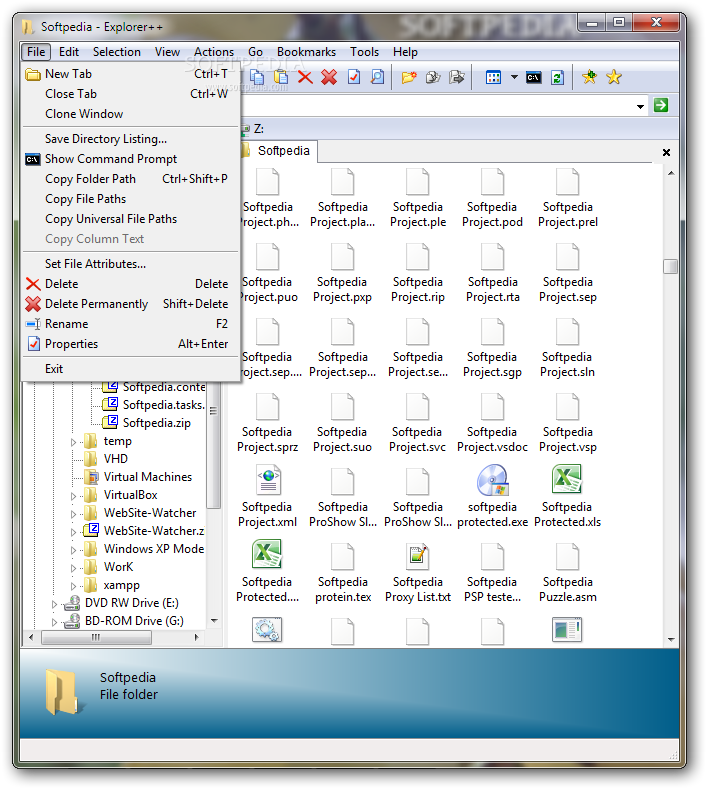Click the tree pane horizontal scrollbar thumb
This screenshot has height=789, width=707.
tap(96, 638)
